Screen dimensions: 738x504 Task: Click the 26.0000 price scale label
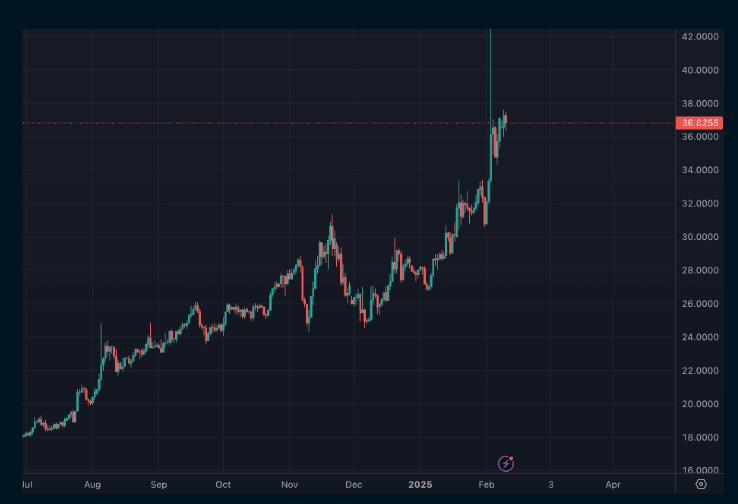(x=700, y=304)
